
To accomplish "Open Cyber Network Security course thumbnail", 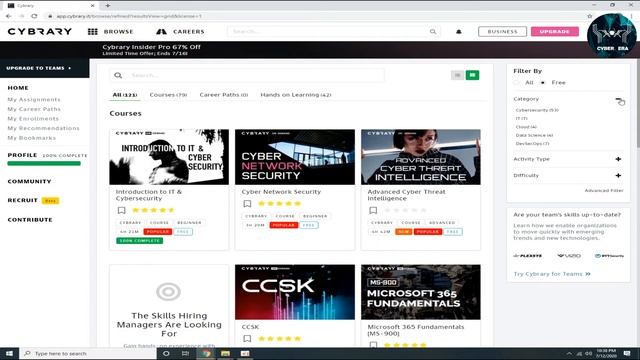I will [295, 157].
